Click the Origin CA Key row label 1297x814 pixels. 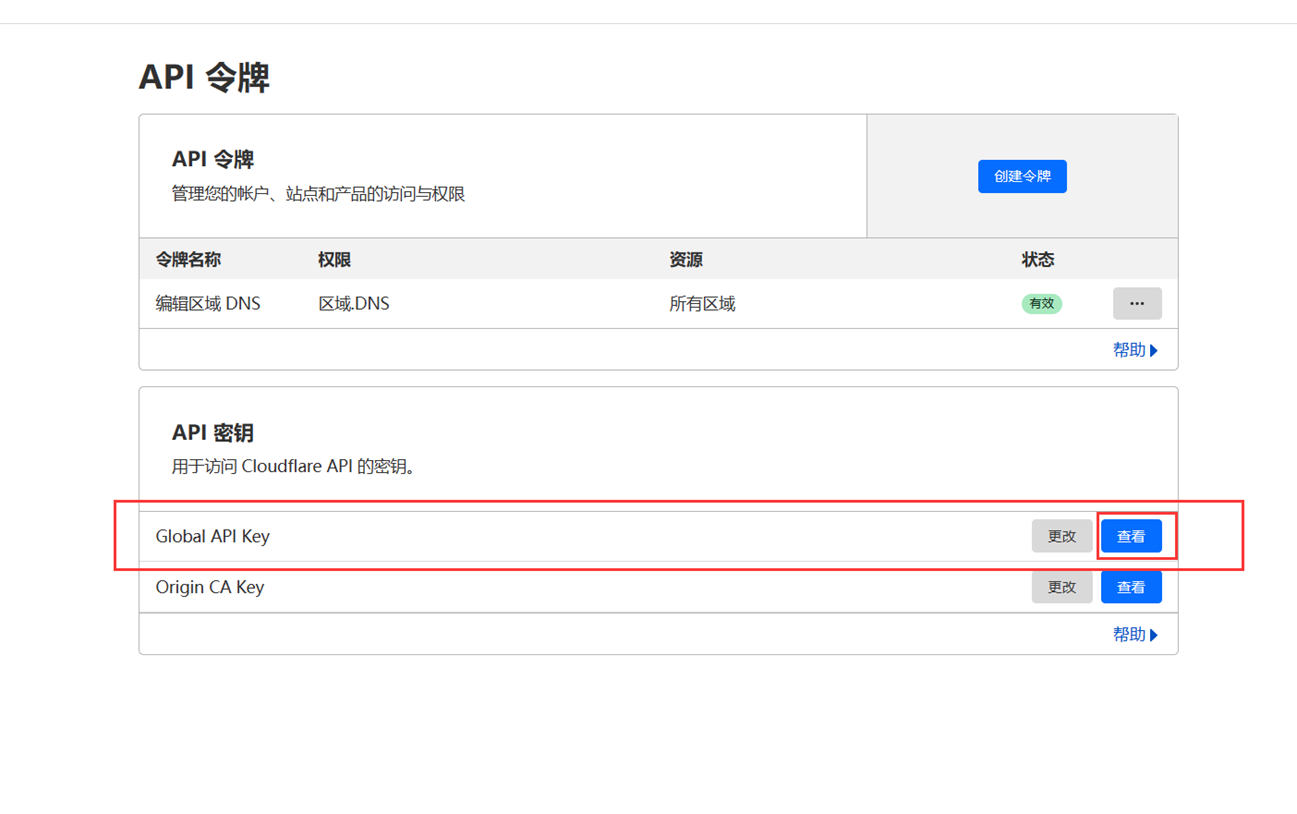coord(210,588)
